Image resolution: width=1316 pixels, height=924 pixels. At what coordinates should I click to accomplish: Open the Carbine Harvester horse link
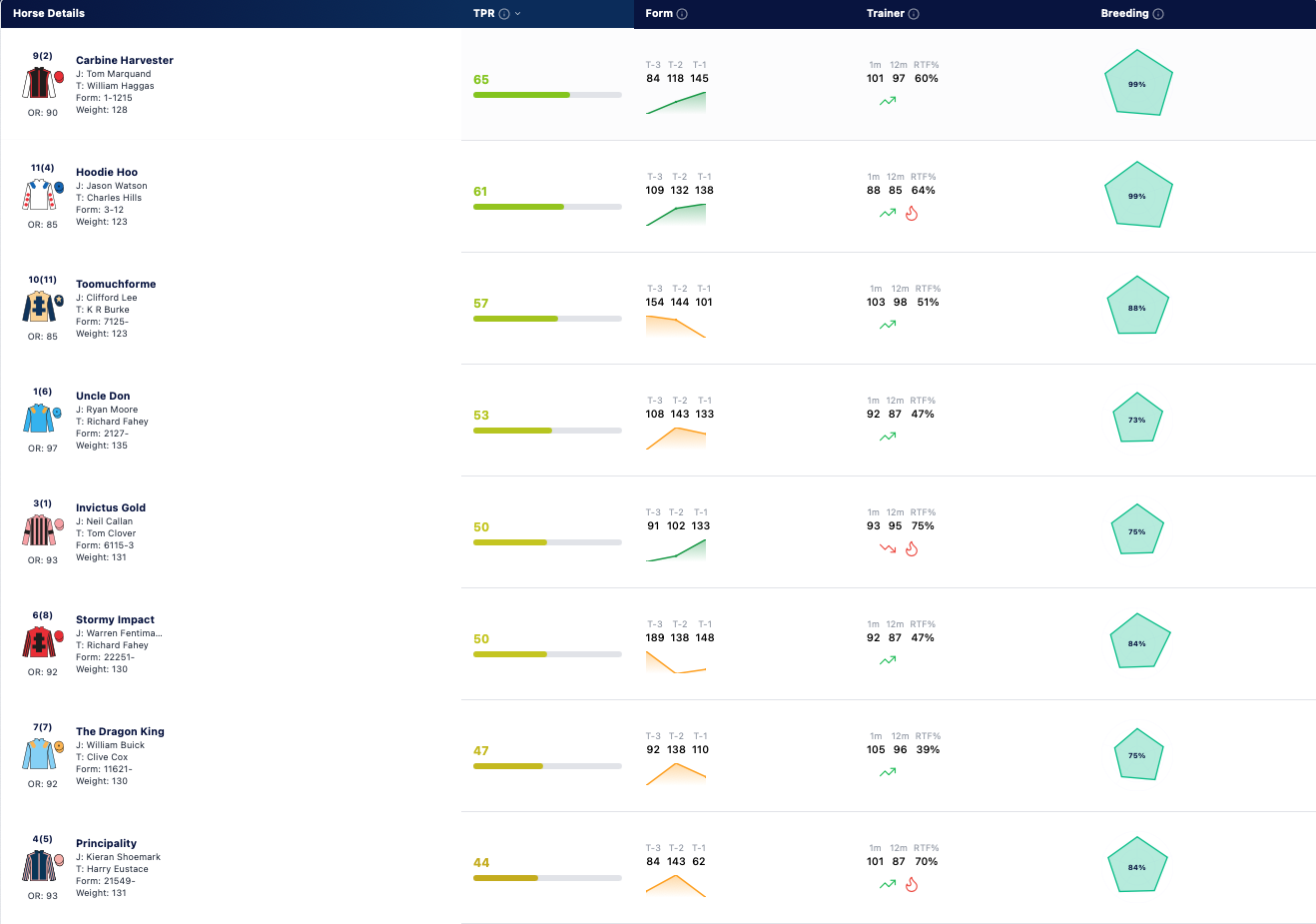[125, 60]
